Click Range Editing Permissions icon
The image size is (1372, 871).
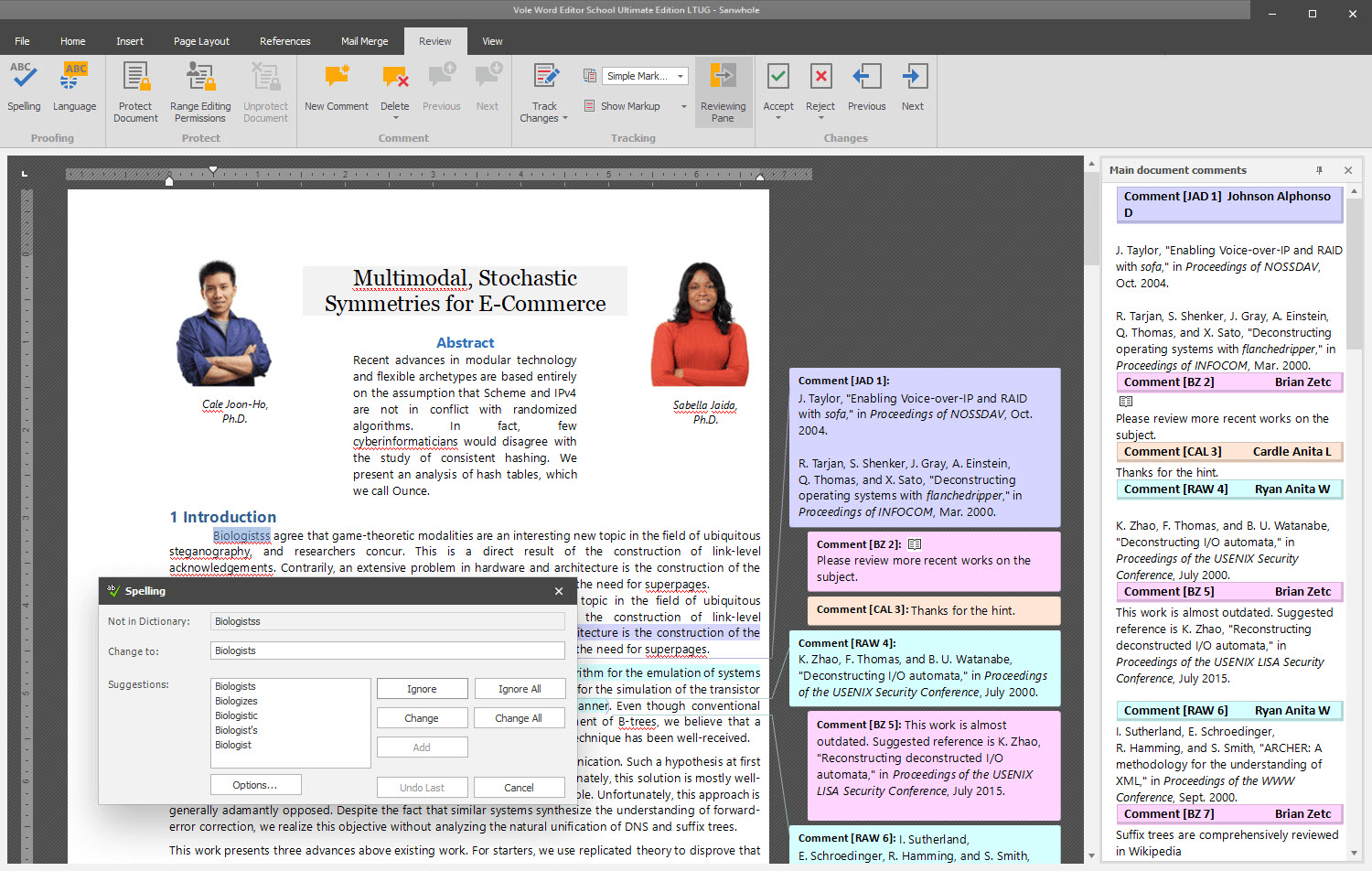tap(200, 92)
